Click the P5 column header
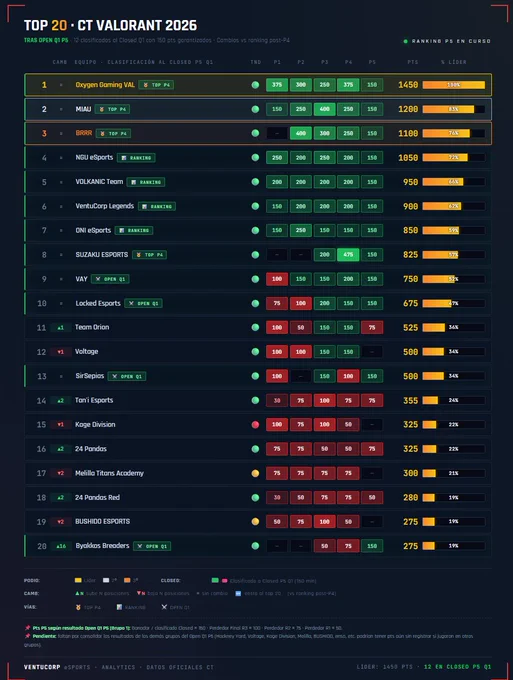513x680 pixels. (x=372, y=62)
